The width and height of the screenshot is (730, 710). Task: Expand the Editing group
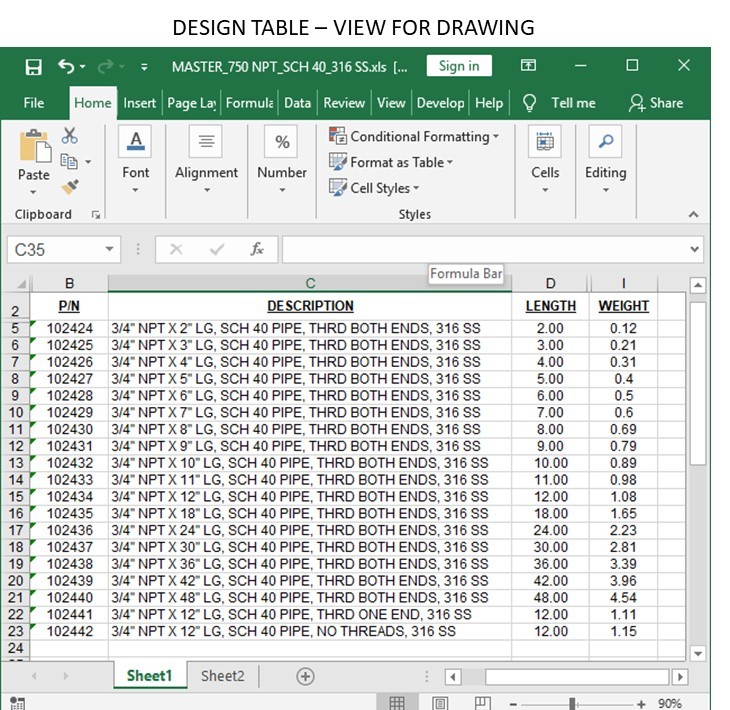pos(605,160)
